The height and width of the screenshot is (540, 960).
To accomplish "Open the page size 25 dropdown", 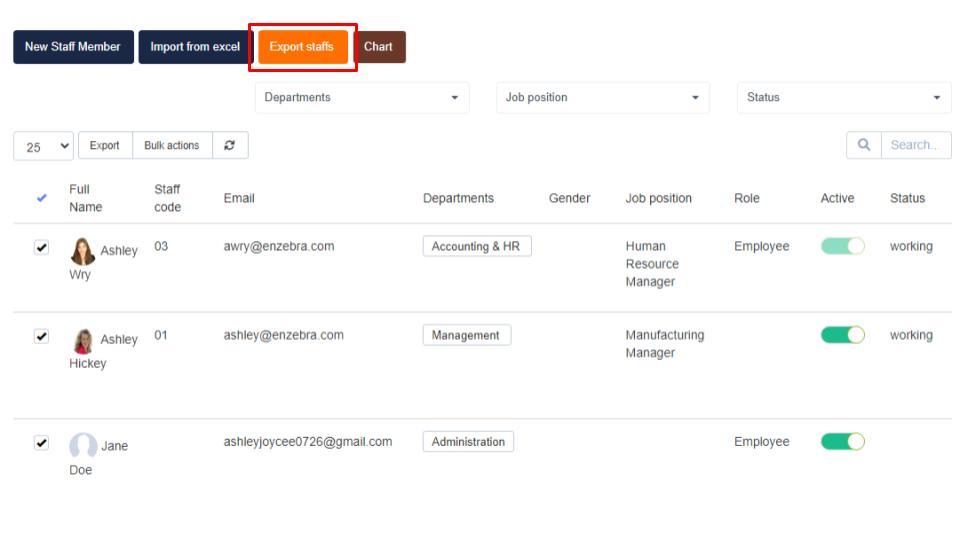I will tap(44, 146).
